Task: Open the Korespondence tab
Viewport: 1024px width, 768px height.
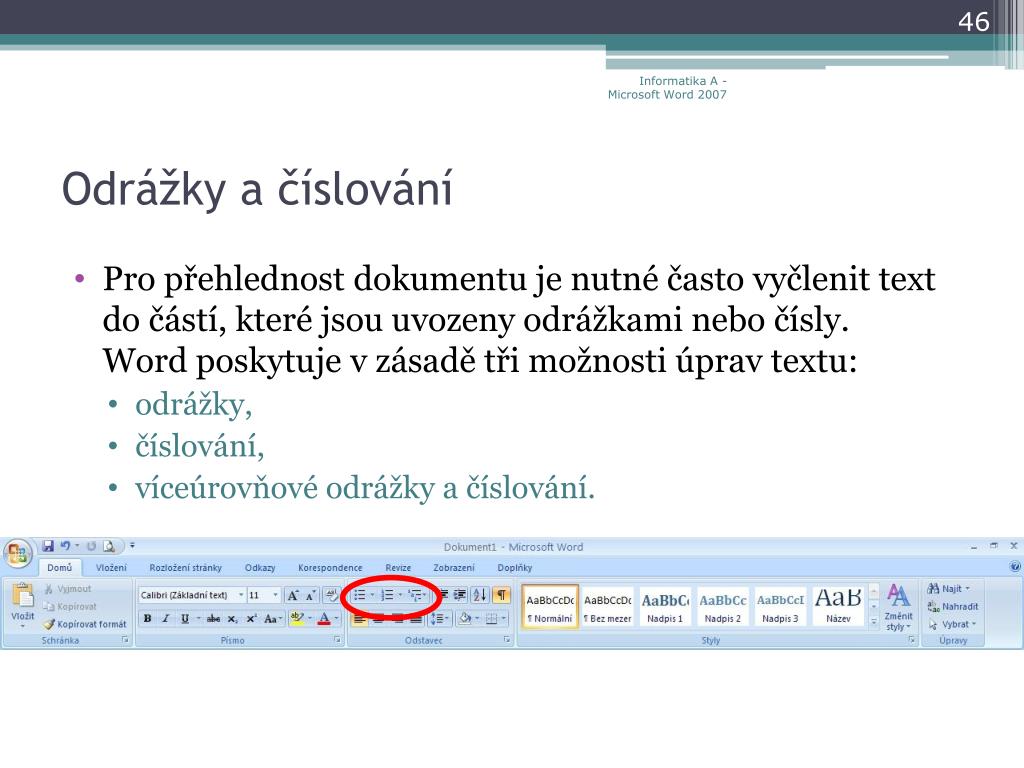Action: (330, 568)
